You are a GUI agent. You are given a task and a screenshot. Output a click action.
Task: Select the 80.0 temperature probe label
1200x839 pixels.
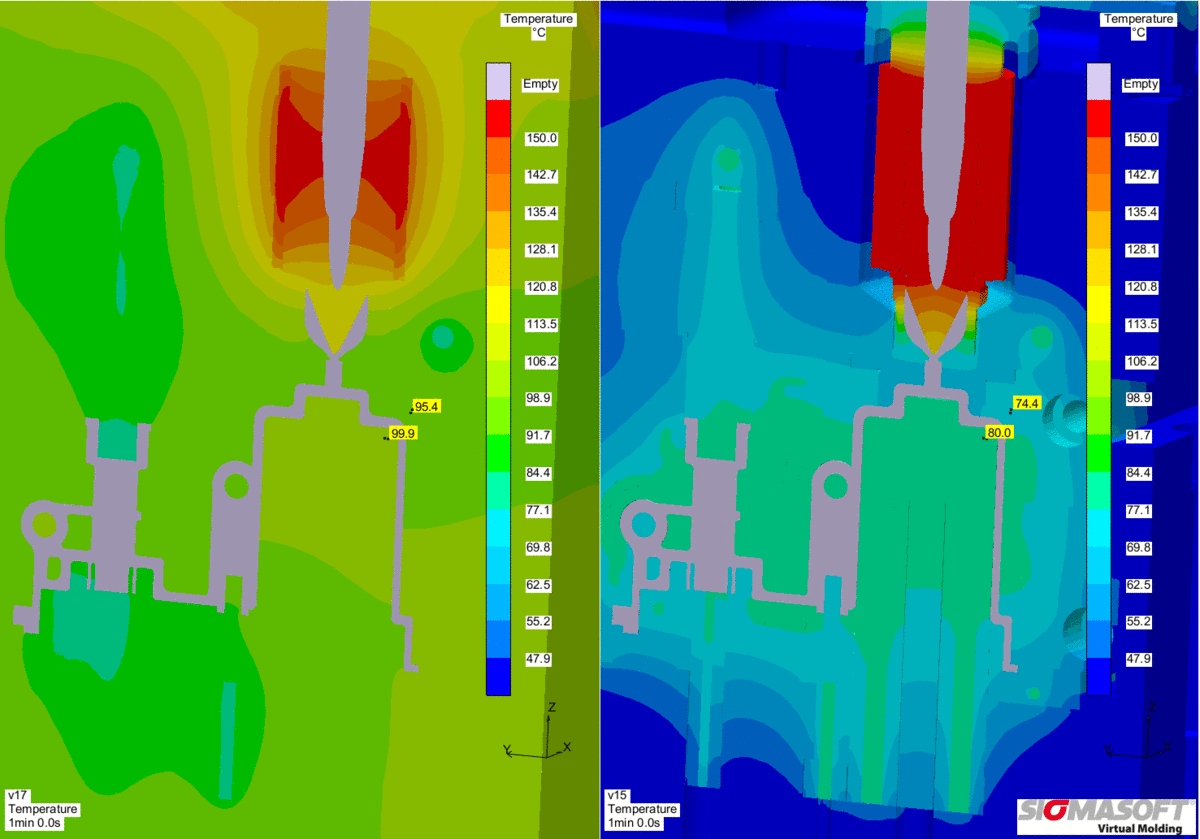(999, 432)
